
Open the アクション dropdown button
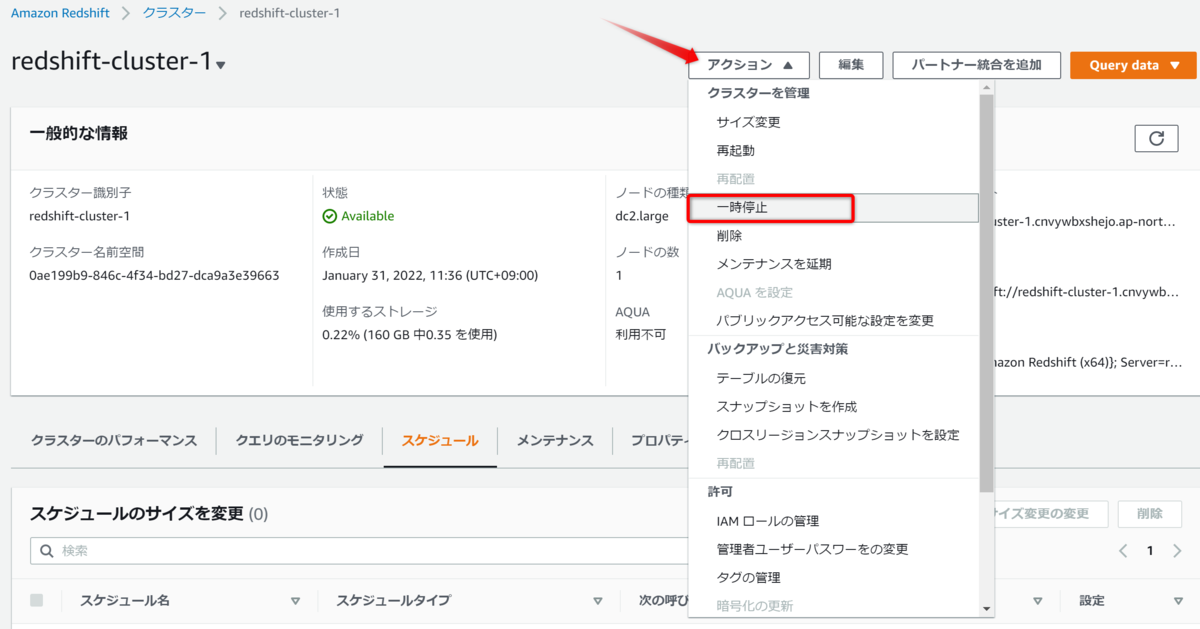749,65
